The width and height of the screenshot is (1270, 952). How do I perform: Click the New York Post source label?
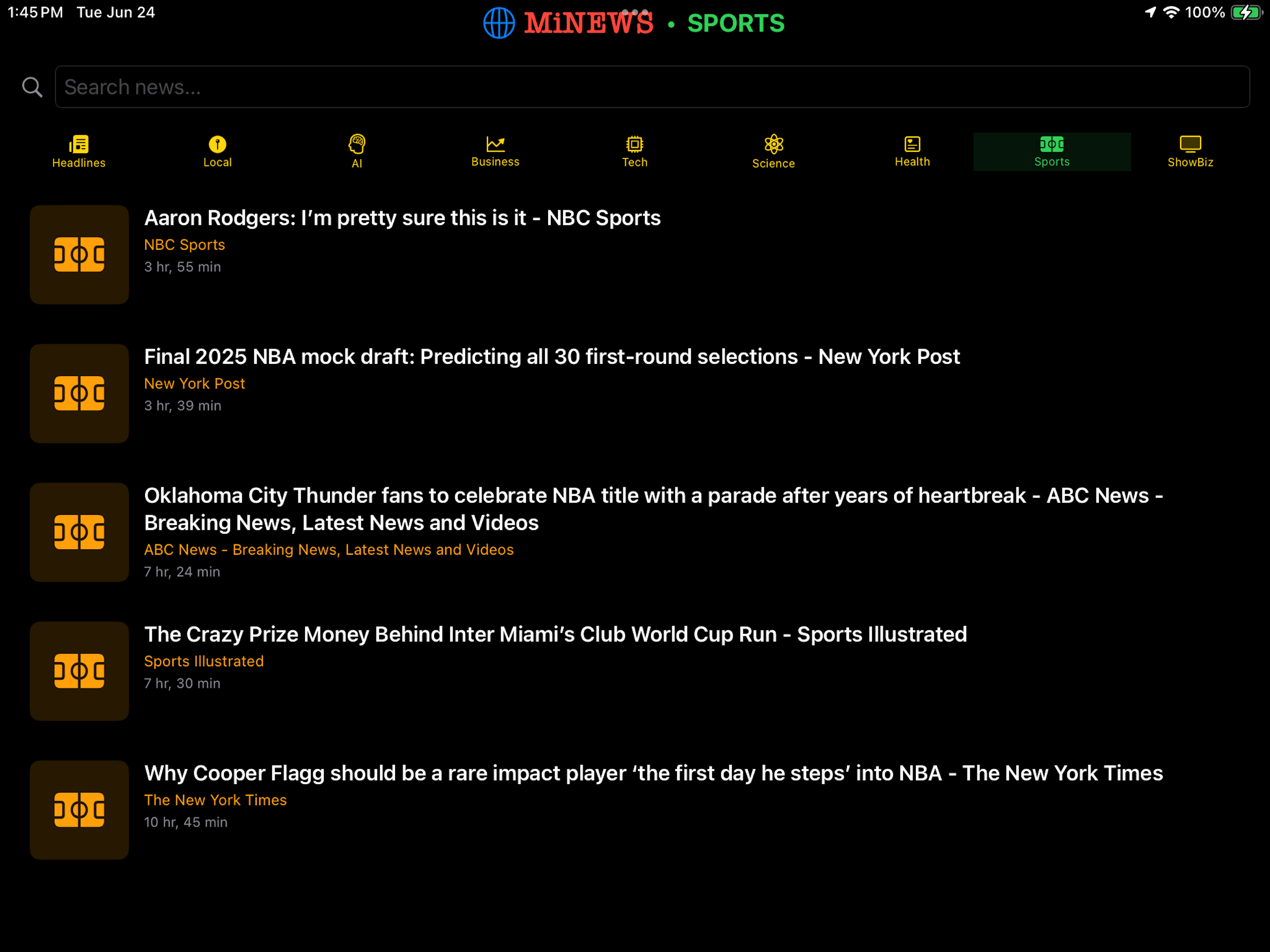coord(195,384)
